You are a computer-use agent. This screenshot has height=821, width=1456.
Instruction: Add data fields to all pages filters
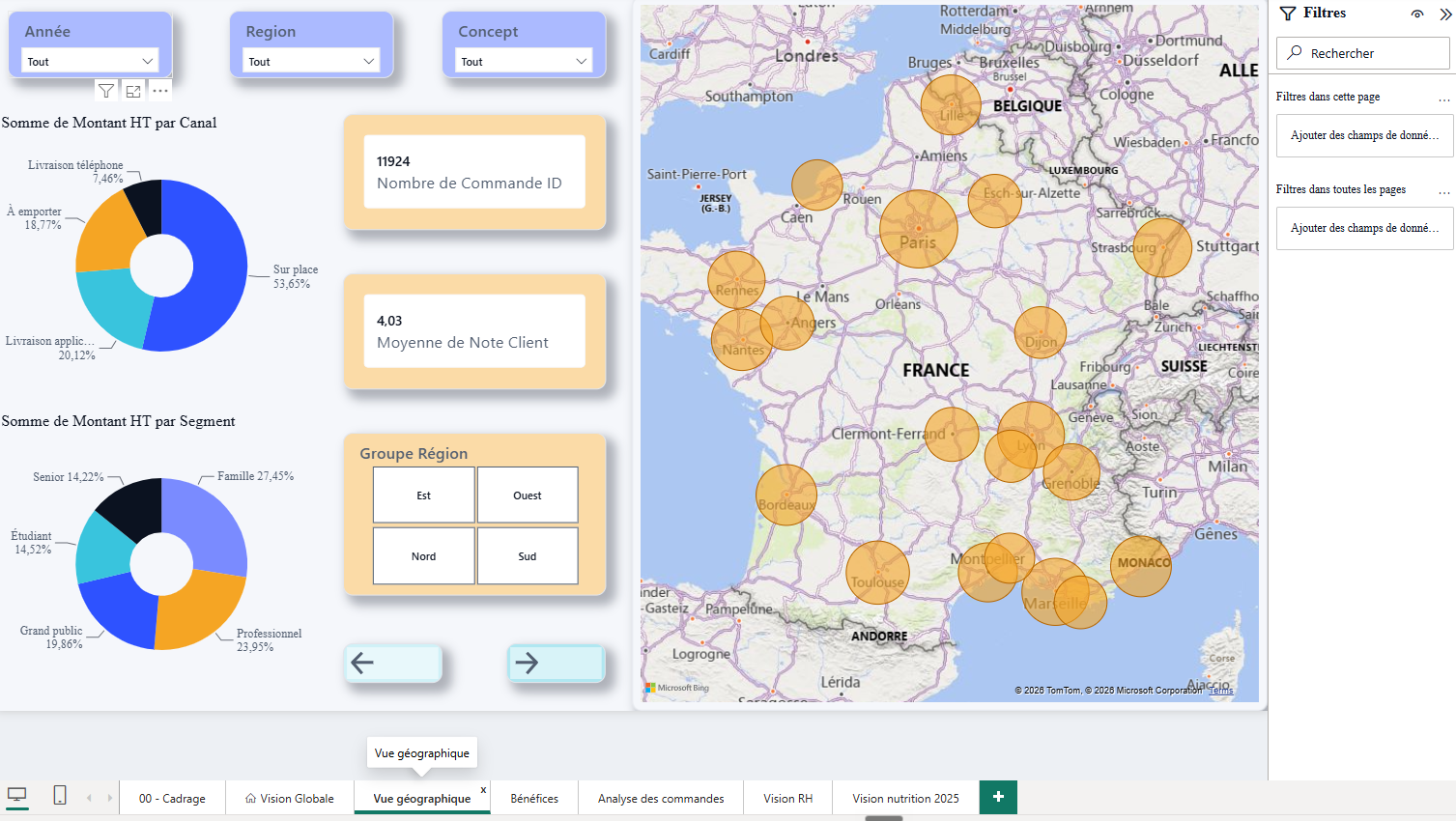1364,228
